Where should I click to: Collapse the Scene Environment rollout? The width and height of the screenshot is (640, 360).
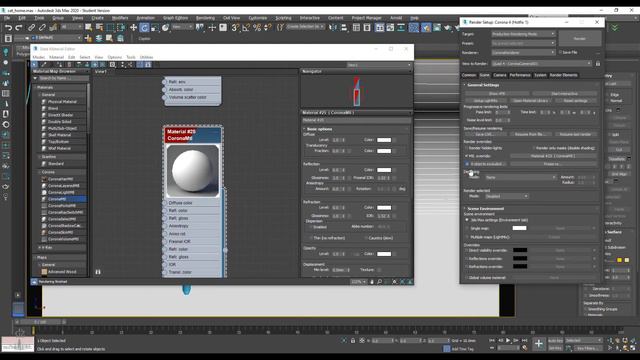485,209
